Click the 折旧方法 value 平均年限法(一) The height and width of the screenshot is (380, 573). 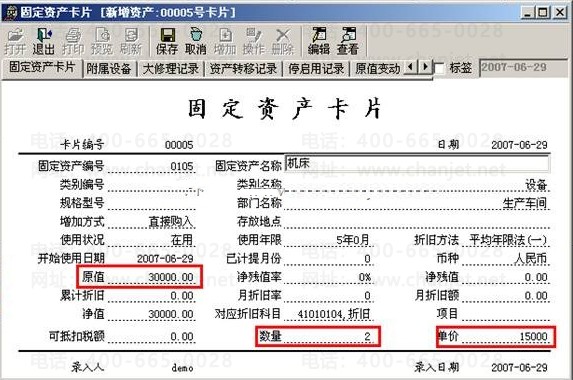point(508,240)
